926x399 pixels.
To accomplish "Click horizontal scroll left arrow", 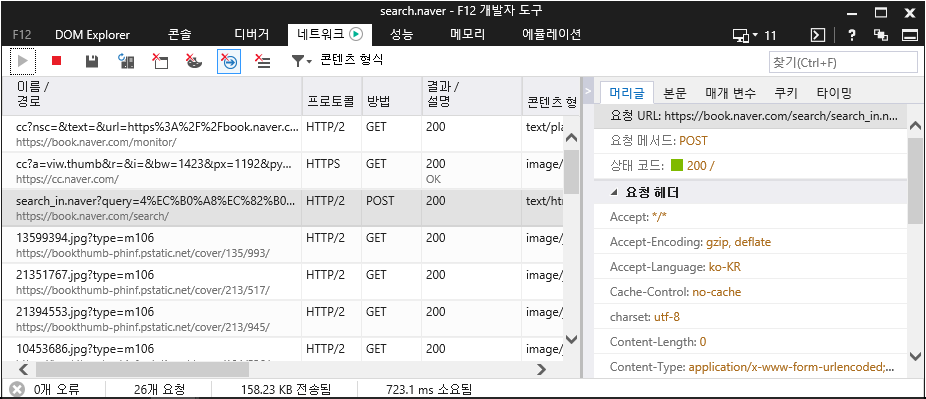I will (24, 369).
